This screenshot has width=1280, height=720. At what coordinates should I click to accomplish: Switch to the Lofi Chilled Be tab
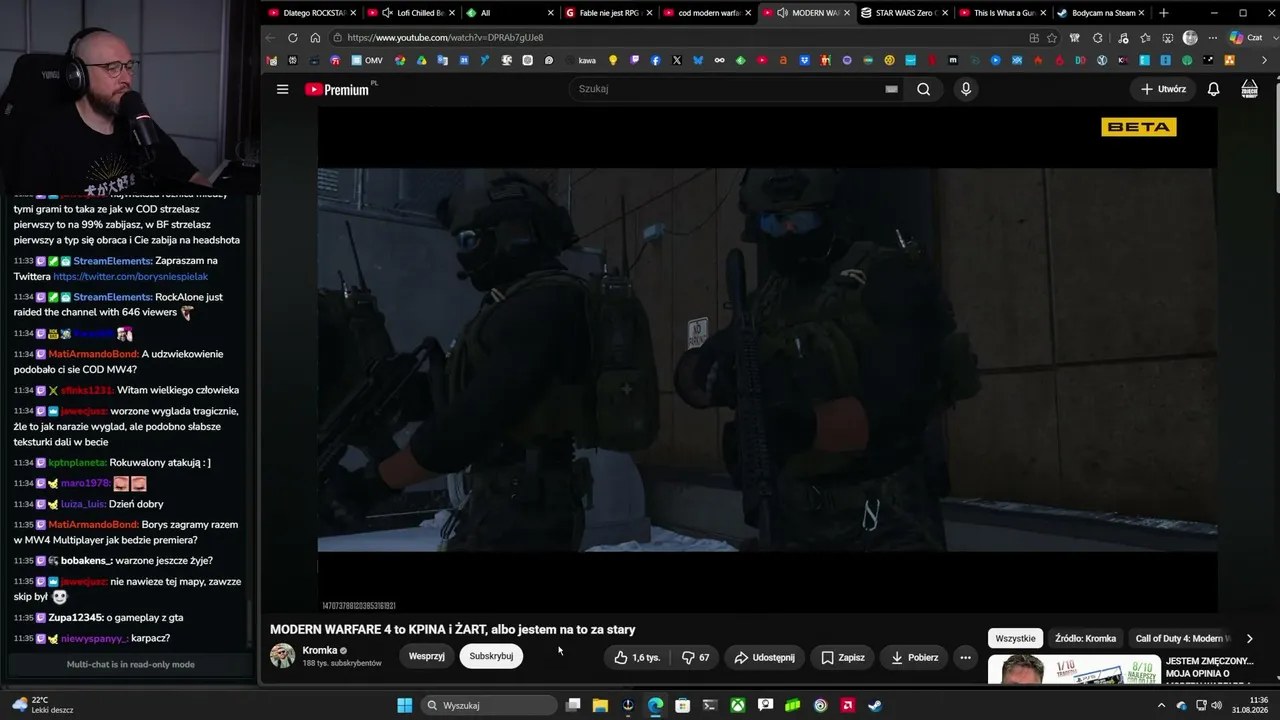411,13
